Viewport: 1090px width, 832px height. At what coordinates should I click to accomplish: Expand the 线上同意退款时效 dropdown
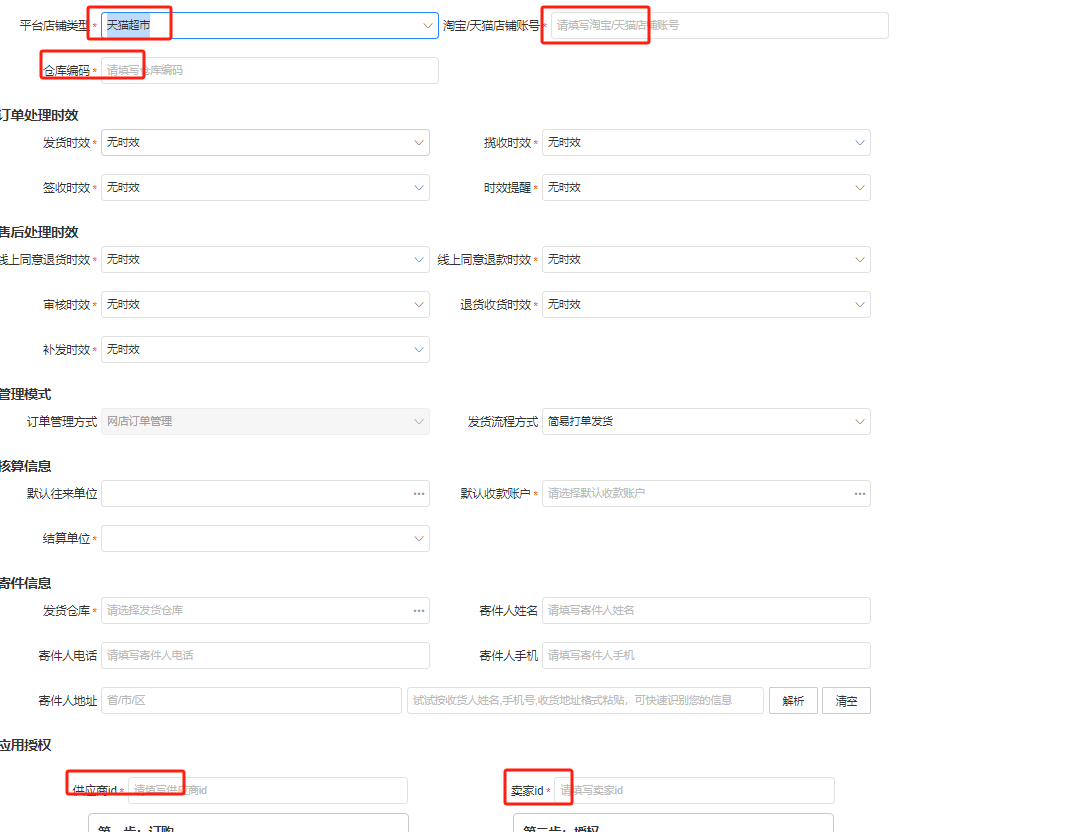706,259
